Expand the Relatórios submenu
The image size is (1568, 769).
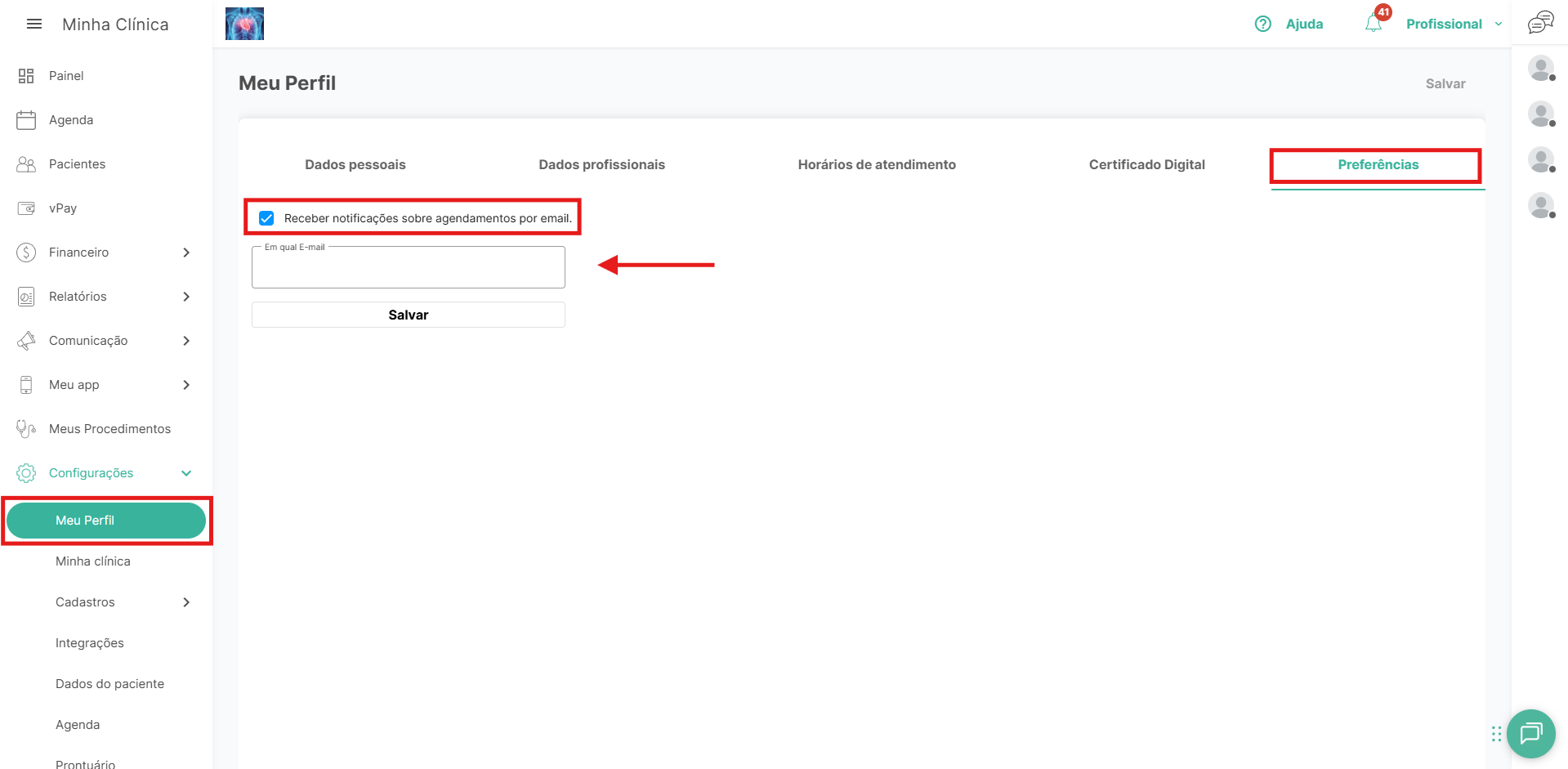[x=186, y=297]
